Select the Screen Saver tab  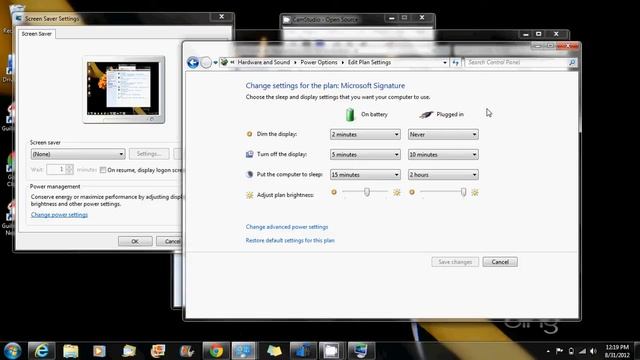(x=37, y=34)
